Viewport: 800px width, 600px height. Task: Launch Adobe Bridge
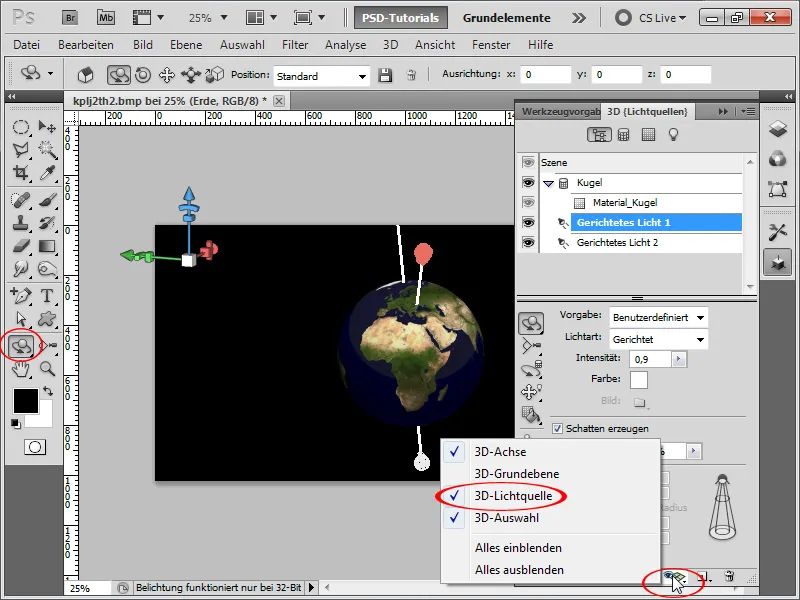click(x=70, y=18)
